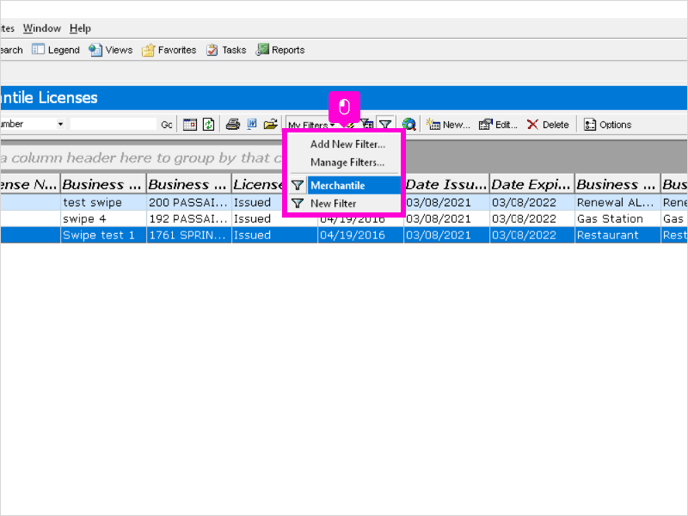Viewport: 688px width, 516px height.
Task: Open the Window menu
Action: [42, 29]
